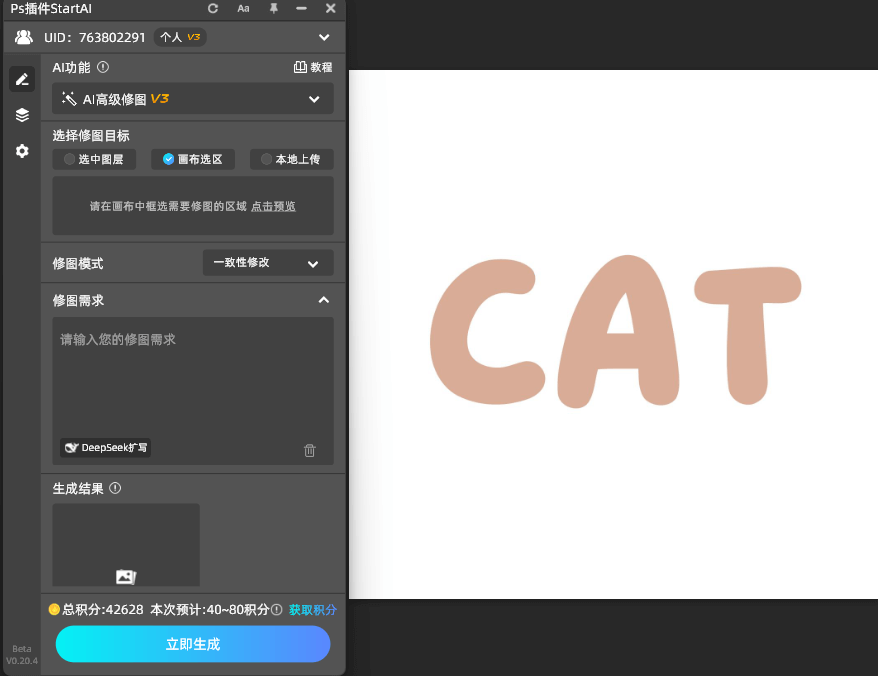This screenshot has width=878, height=676.
Task: Refresh the plugin with the reload icon
Action: [213, 9]
